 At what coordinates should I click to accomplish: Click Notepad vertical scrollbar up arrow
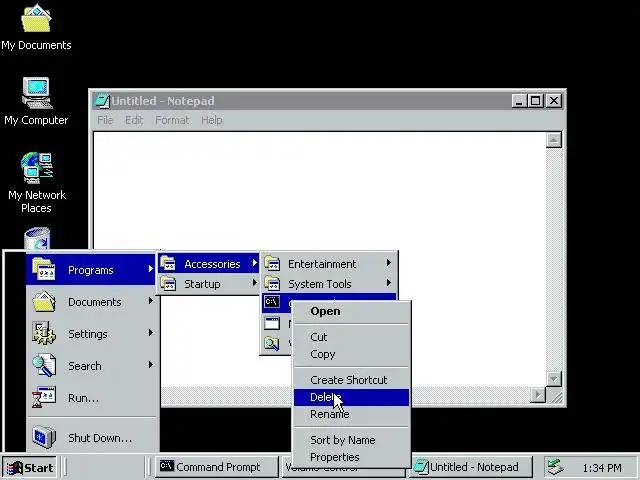[554, 140]
